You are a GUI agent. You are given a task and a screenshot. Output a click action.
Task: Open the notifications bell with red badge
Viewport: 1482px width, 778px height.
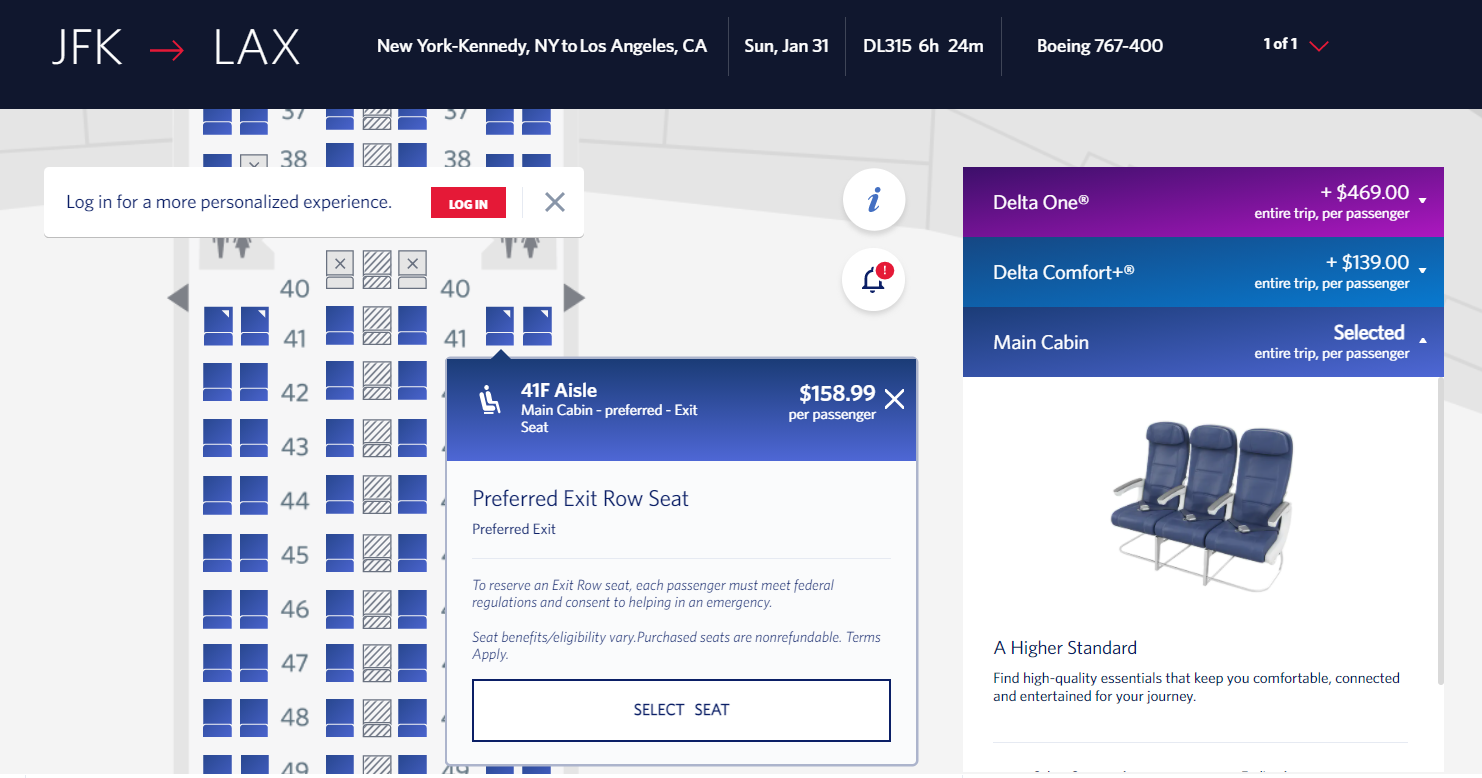[x=872, y=279]
